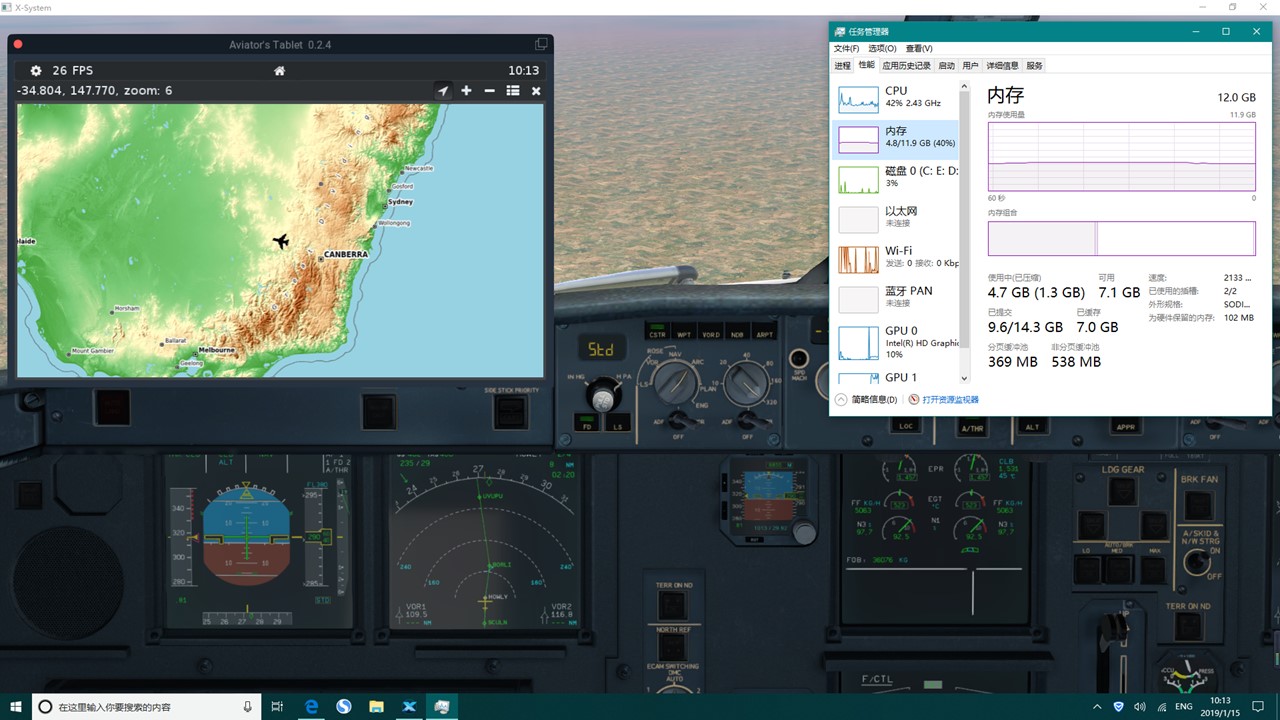
Task: Toggle CSTR button on EFIS panel
Action: point(657,330)
